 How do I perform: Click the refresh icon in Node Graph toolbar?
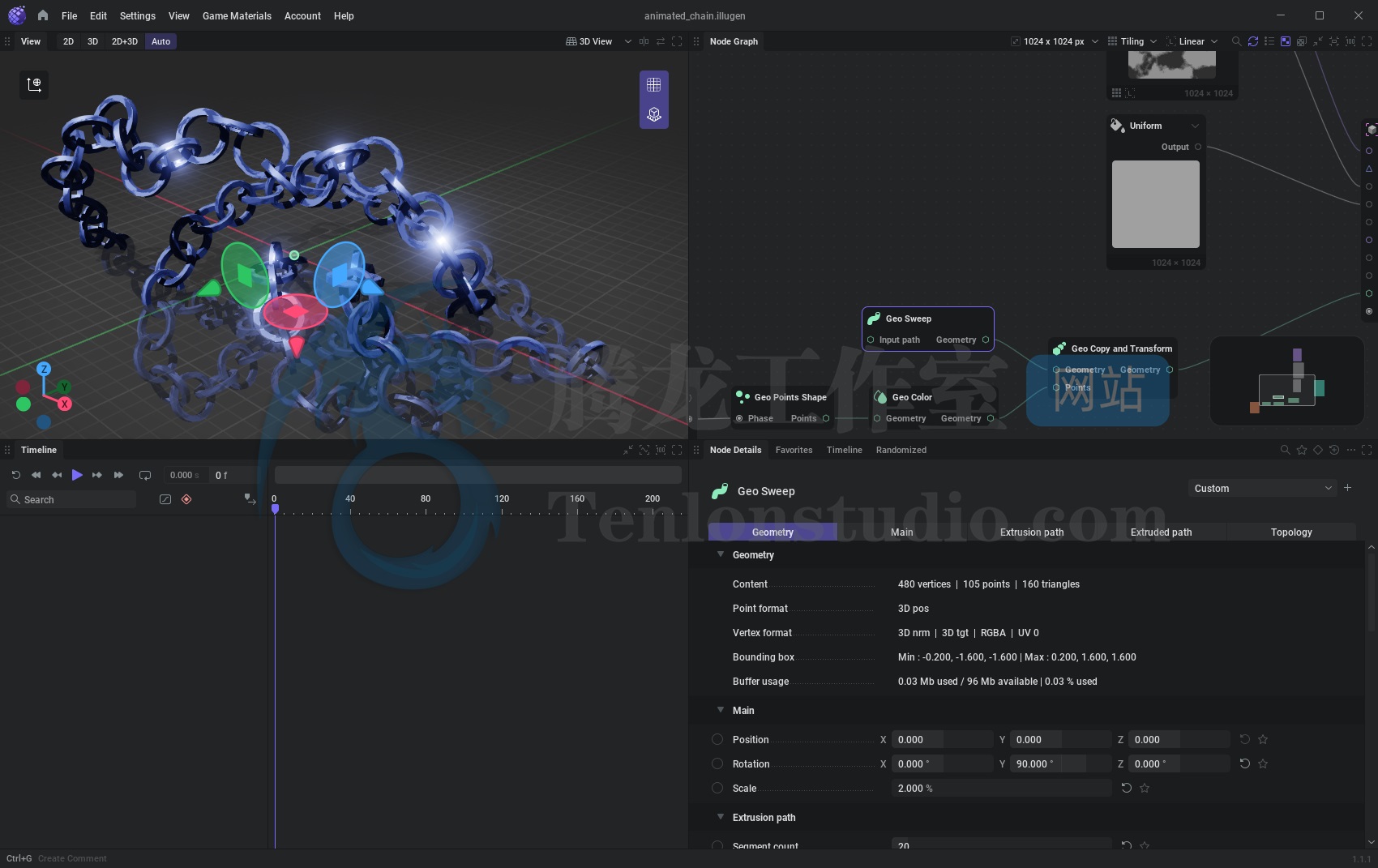pos(1253,41)
